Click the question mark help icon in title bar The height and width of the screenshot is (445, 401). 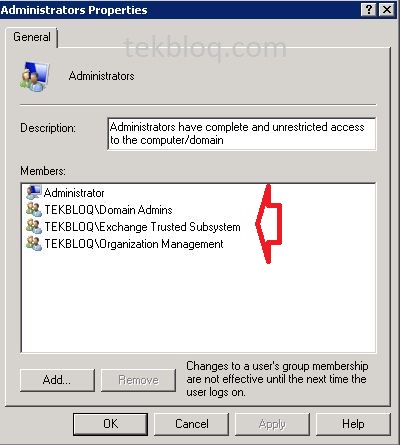click(369, 10)
